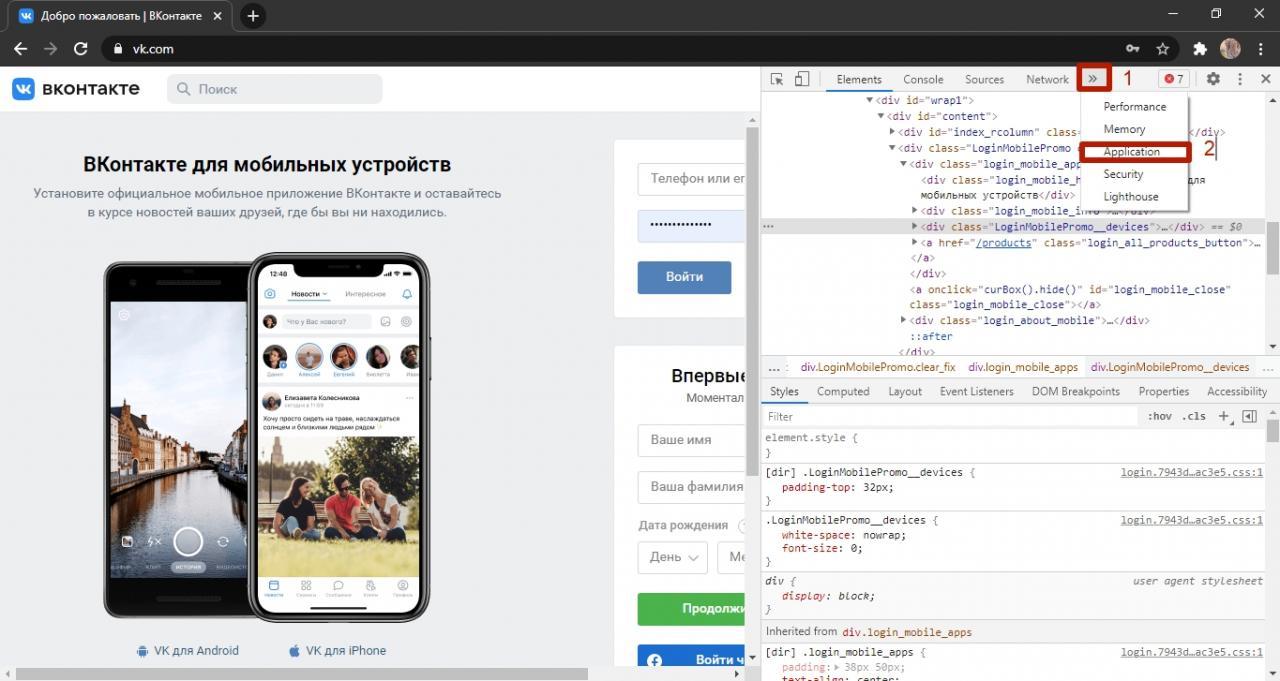This screenshot has height=681, width=1280.
Task: Click the ВКонтакте logo
Action: (76, 89)
